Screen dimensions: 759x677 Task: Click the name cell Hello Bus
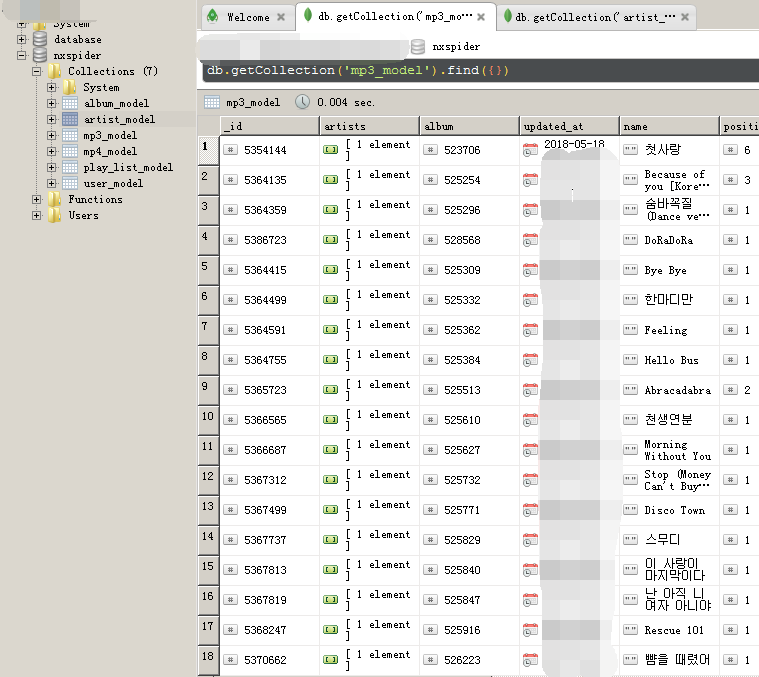(x=671, y=360)
